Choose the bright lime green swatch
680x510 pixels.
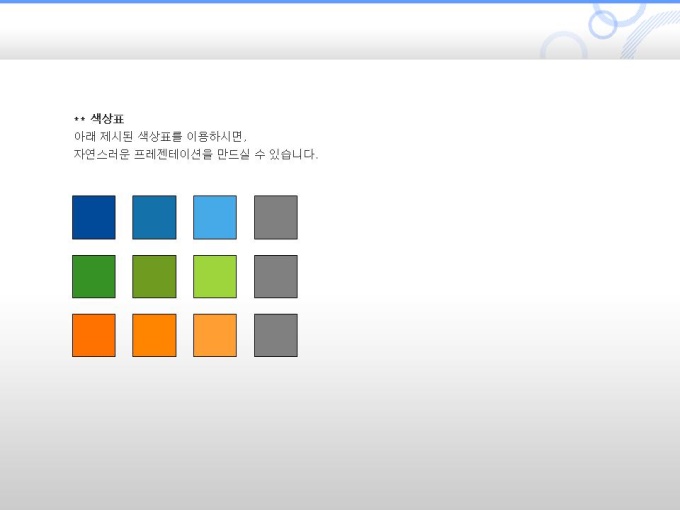(x=215, y=276)
